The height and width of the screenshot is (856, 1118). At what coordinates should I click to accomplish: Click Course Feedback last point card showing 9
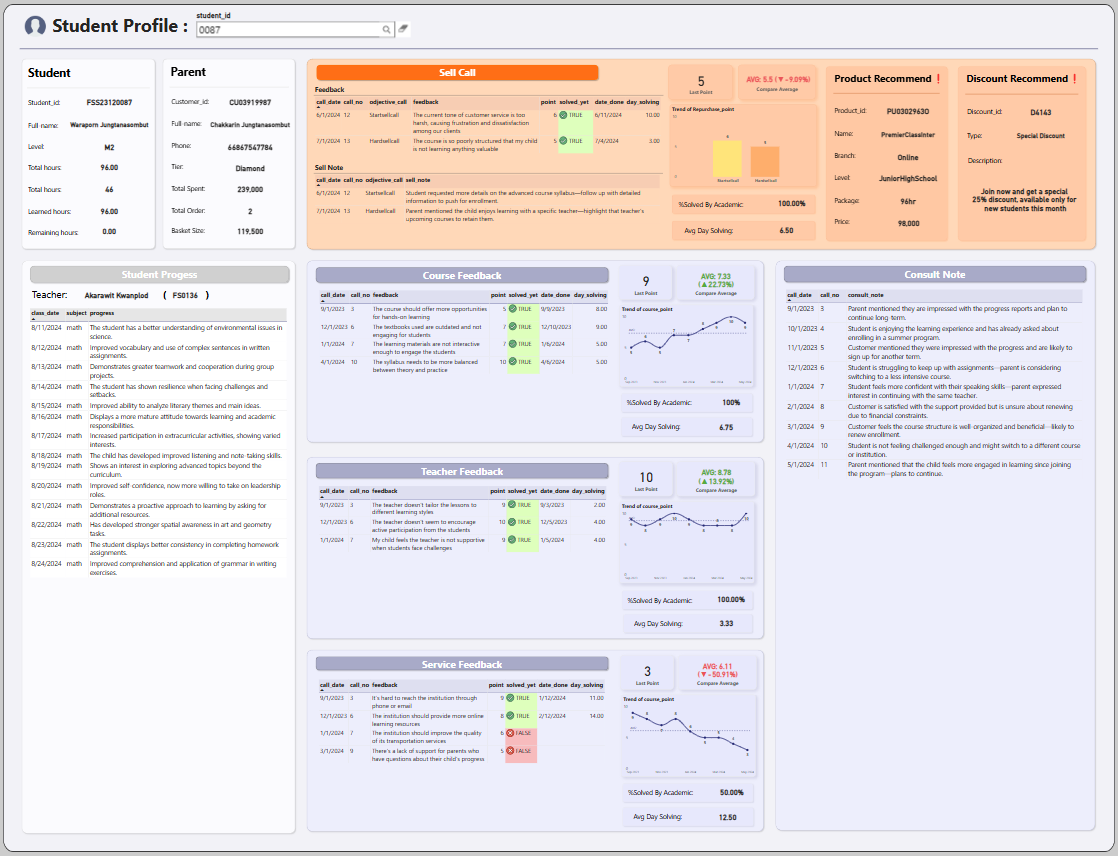[646, 283]
